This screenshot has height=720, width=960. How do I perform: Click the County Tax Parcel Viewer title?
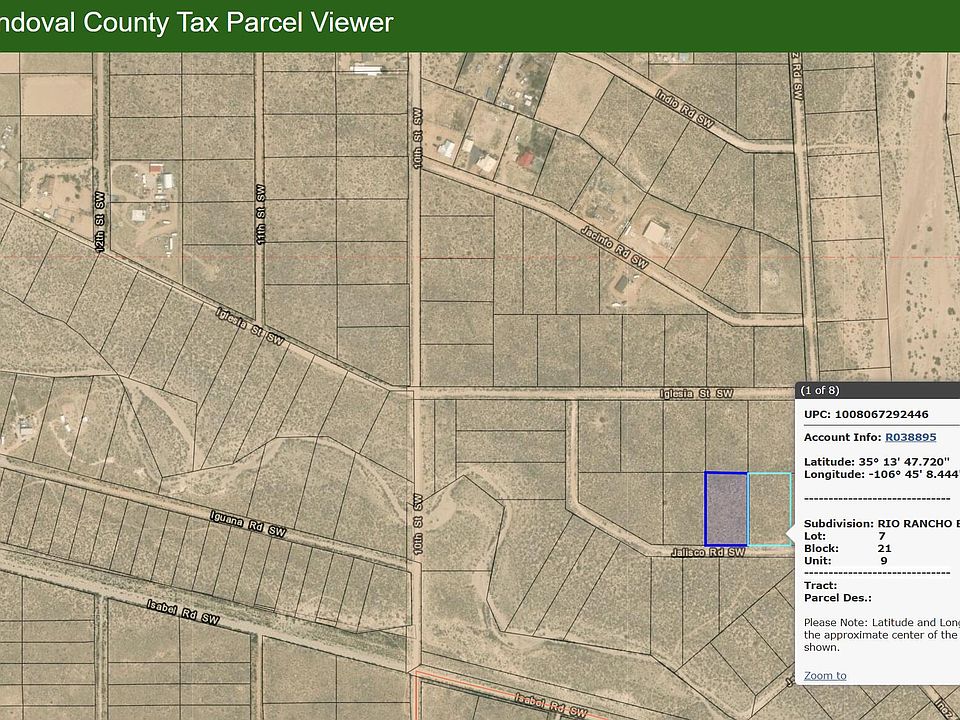196,23
